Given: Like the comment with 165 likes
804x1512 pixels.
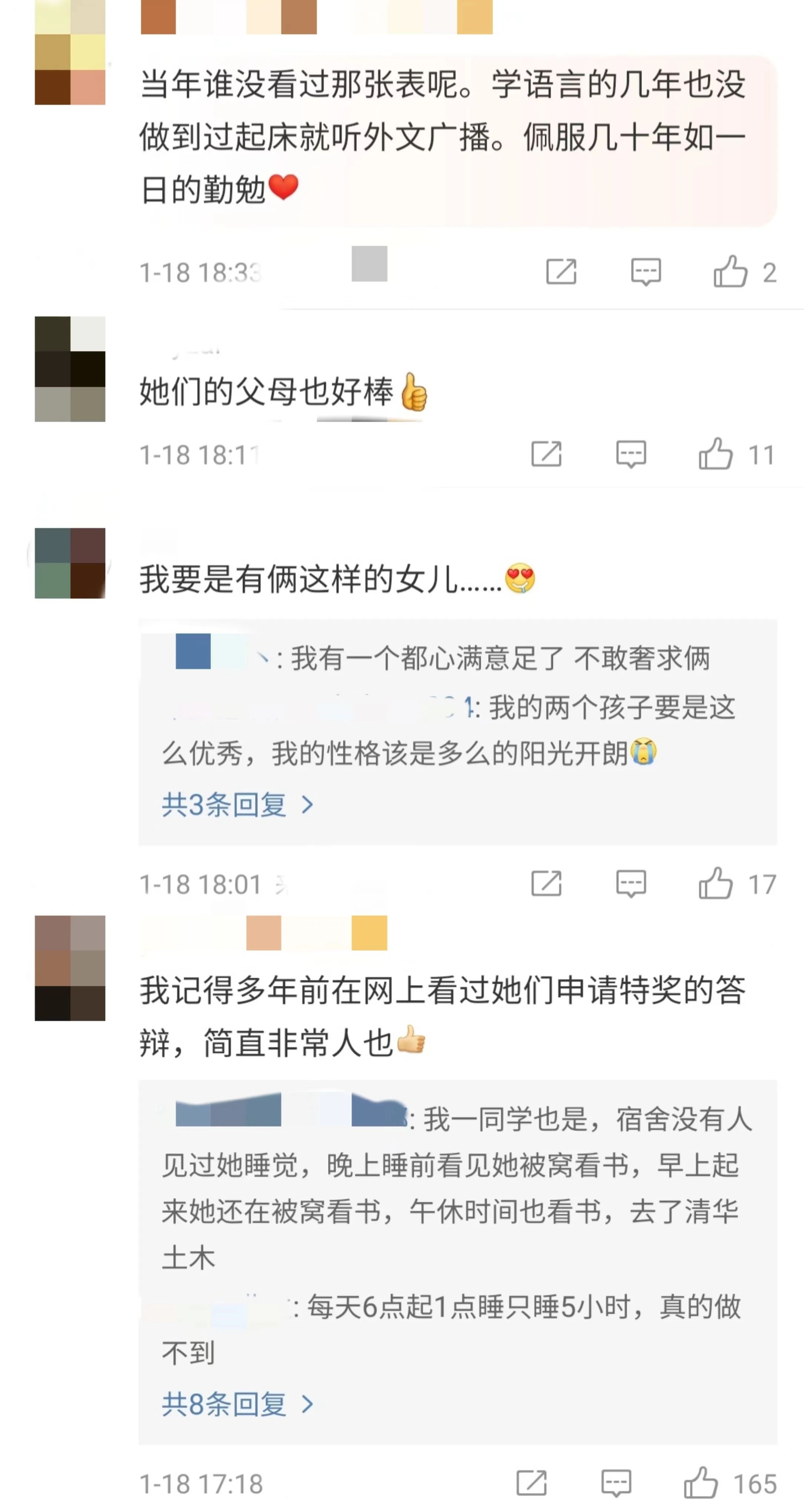Looking at the screenshot, I should click(x=701, y=1483).
